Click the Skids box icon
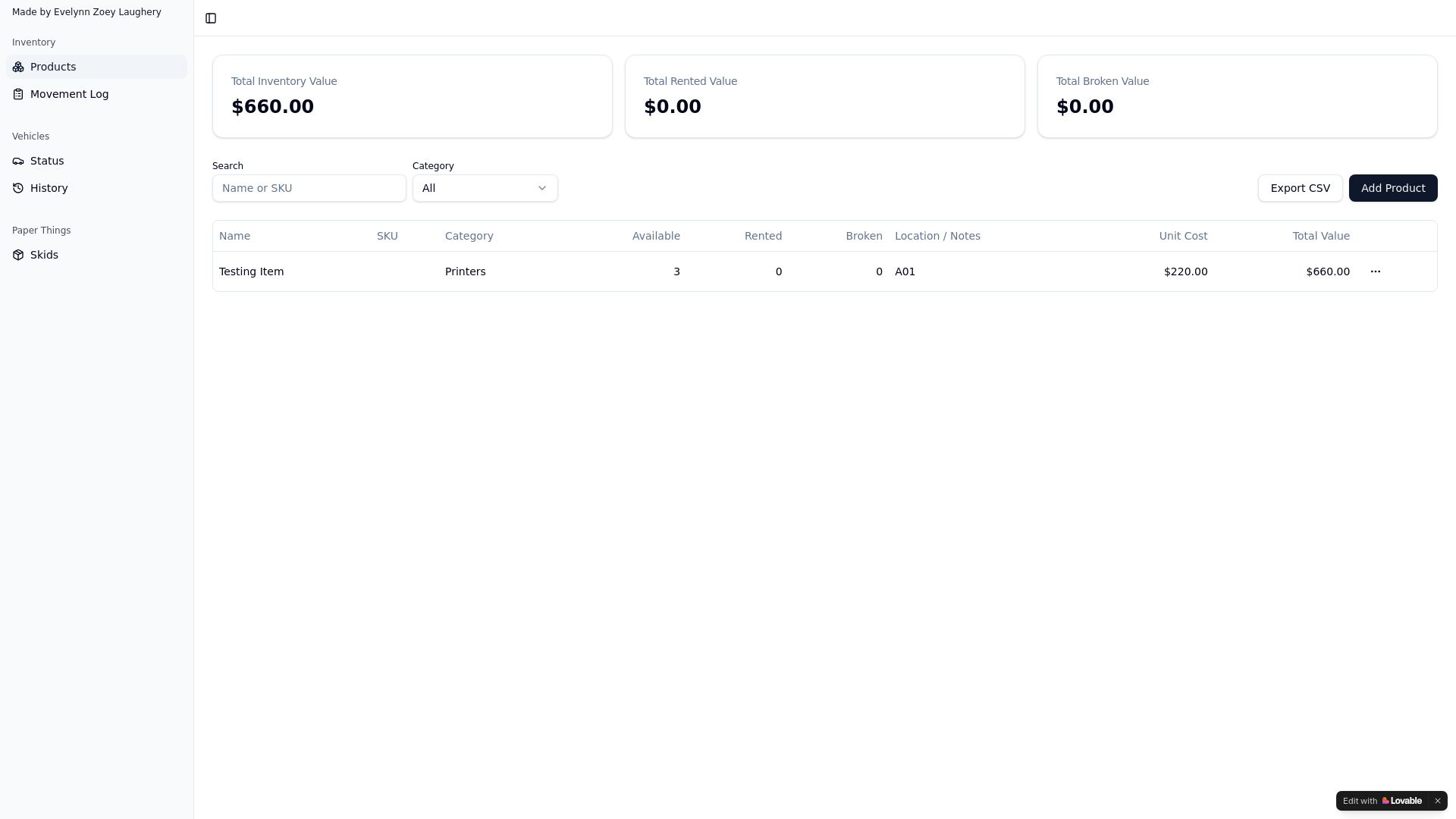 pyautogui.click(x=18, y=255)
